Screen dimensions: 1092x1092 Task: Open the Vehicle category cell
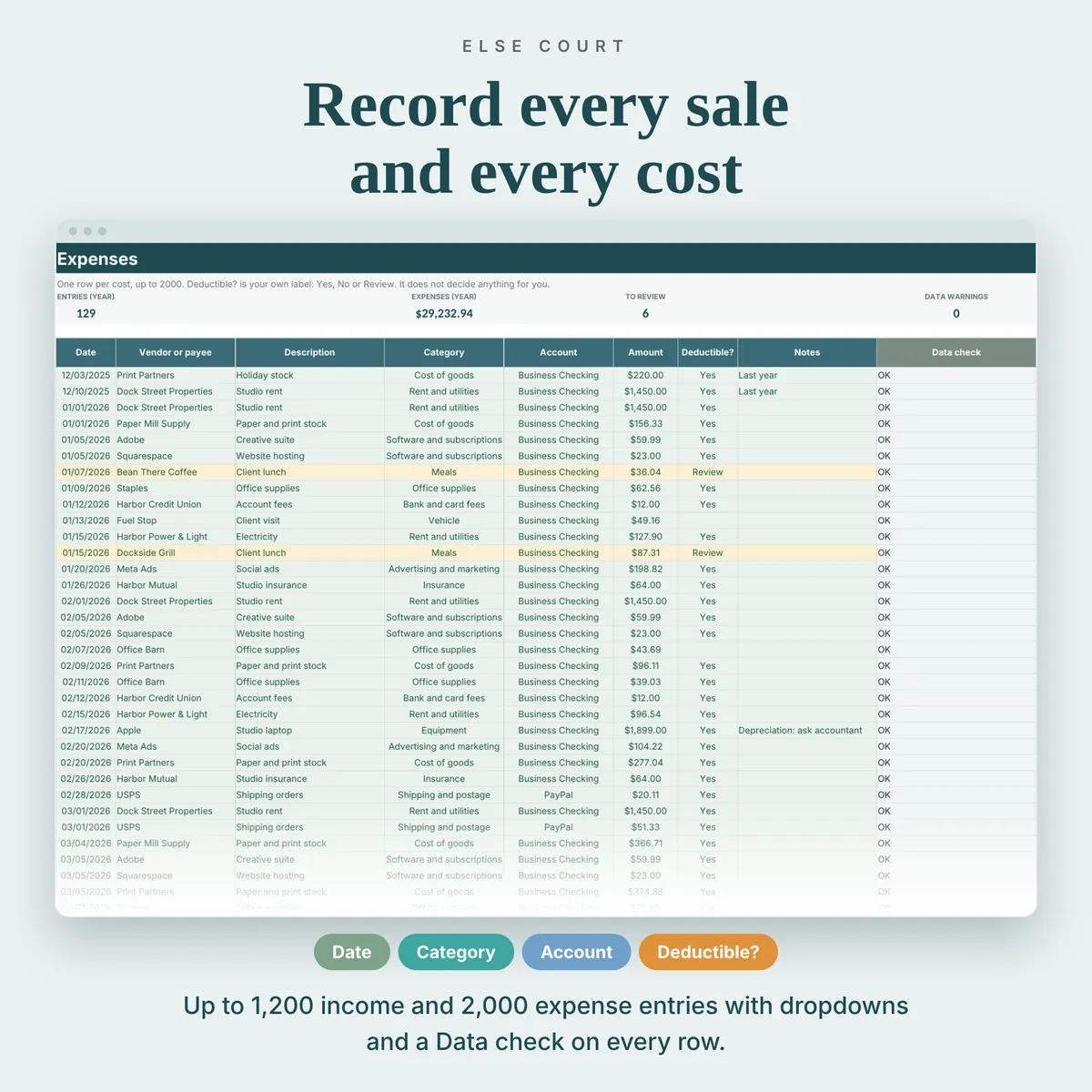tap(444, 521)
